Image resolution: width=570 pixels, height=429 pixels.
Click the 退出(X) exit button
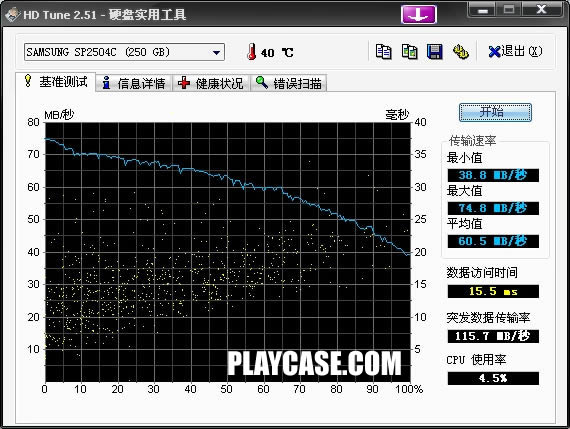[515, 52]
